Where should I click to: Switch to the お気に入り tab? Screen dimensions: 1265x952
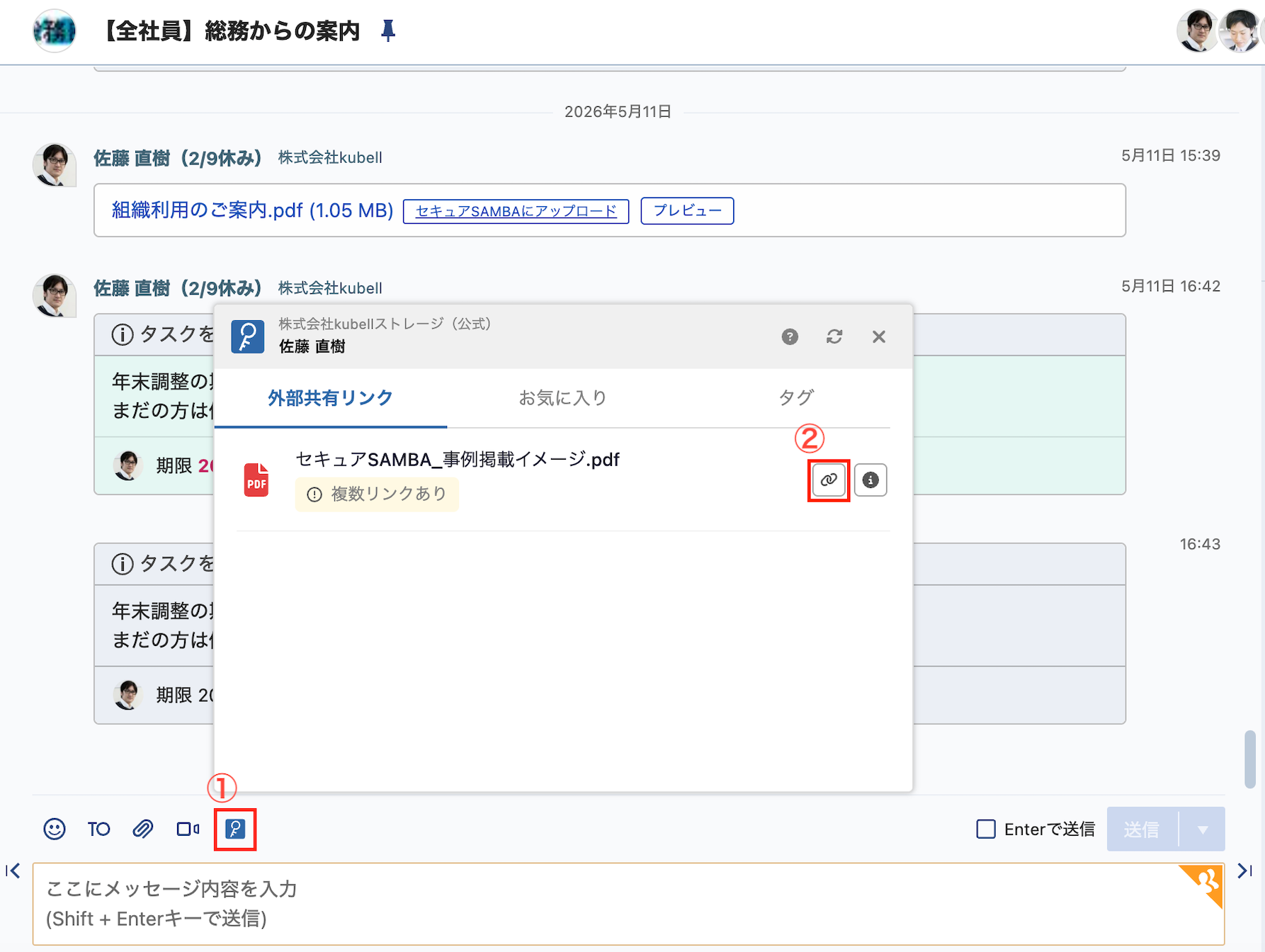coord(563,398)
